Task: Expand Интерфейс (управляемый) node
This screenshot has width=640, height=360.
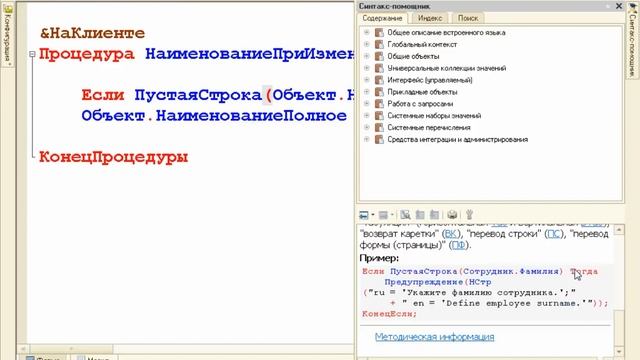Action: pos(367,80)
